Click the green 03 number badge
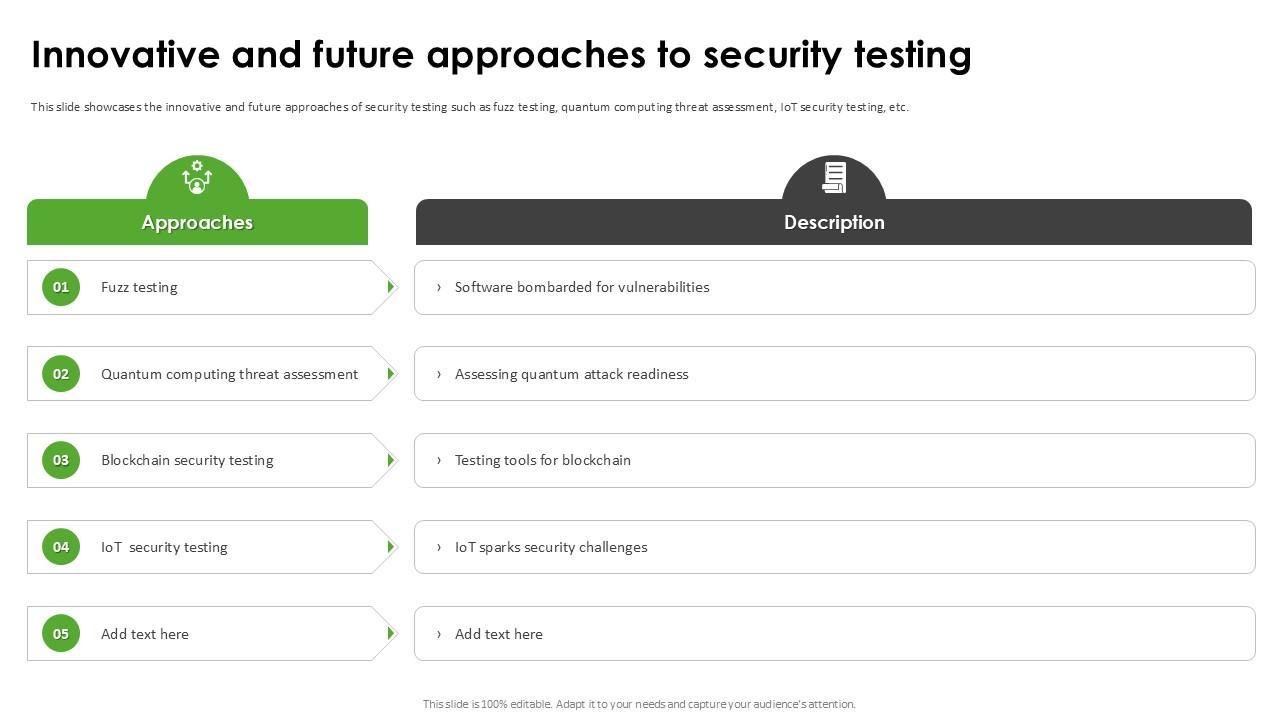Screen dimensions: 1280x720 (61, 460)
